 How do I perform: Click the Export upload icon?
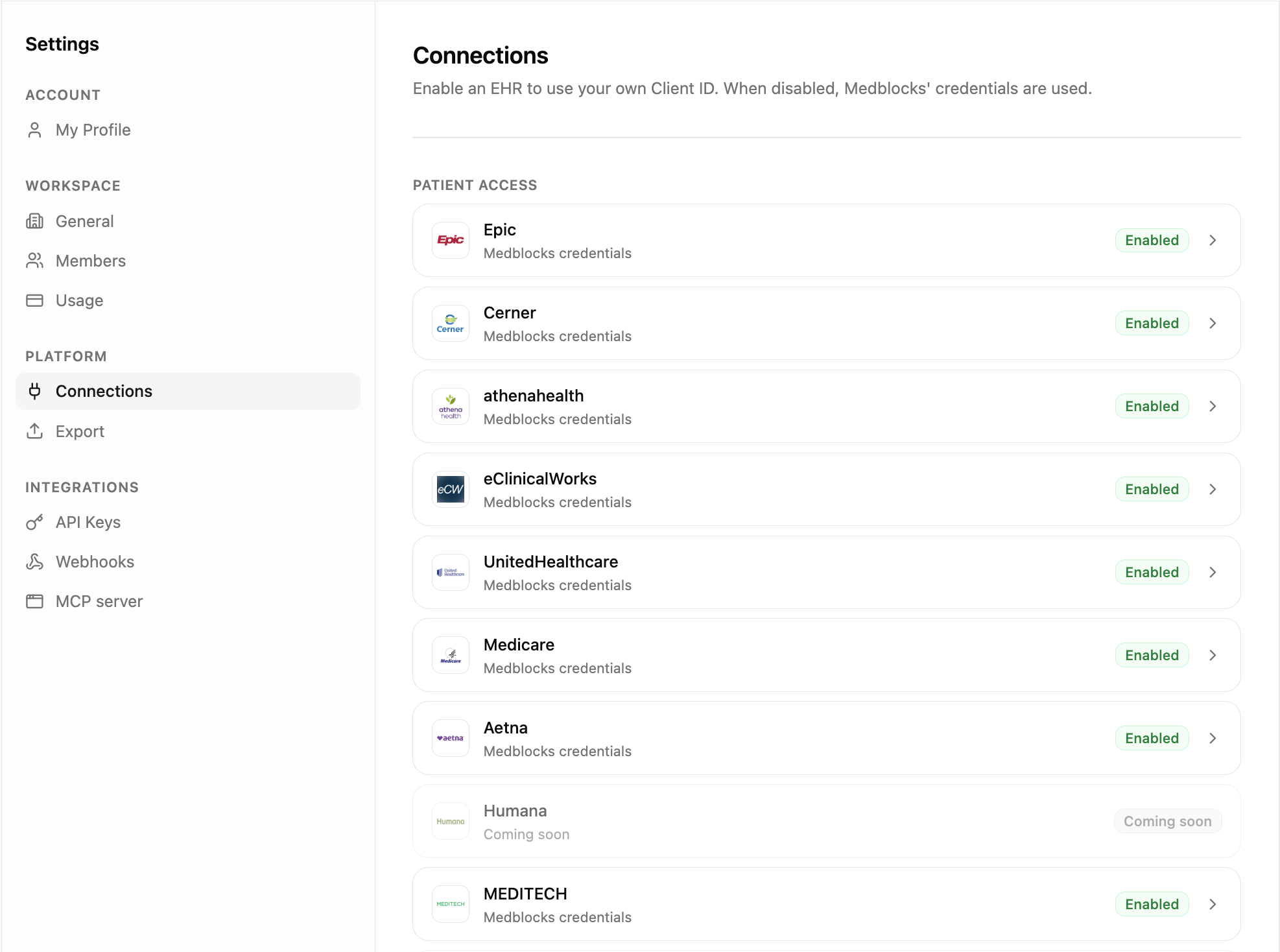[x=34, y=431]
